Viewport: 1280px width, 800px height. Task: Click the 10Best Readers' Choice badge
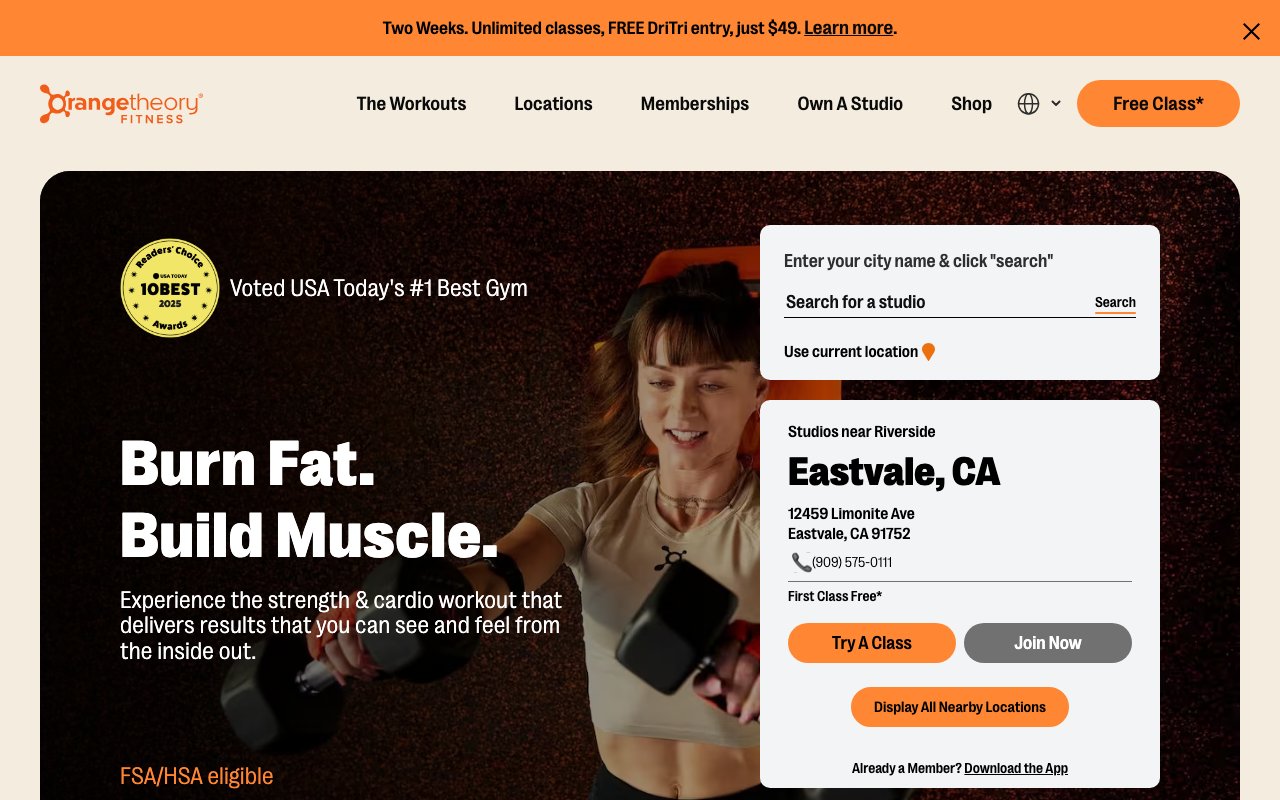[x=170, y=288]
